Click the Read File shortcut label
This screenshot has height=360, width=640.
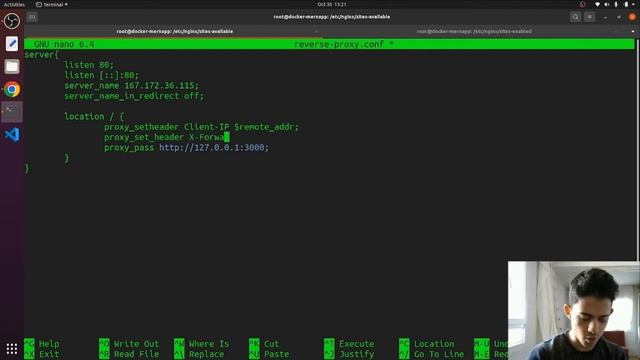click(136, 354)
